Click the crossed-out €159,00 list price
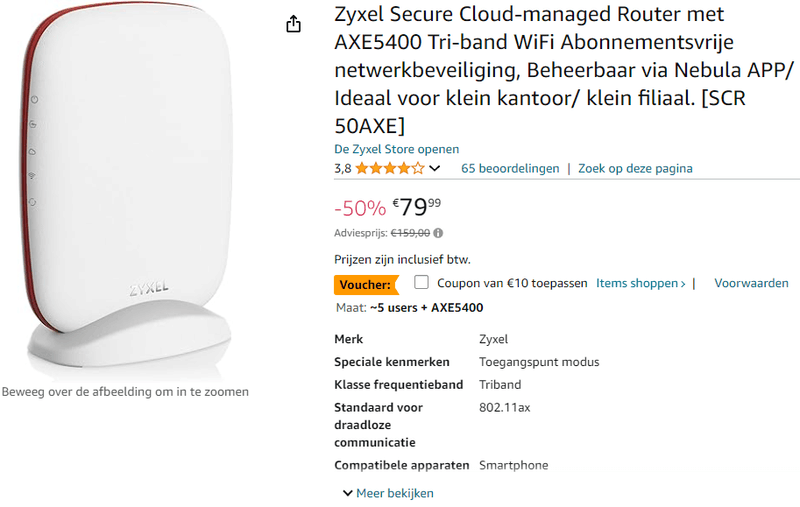The image size is (800, 507). pyautogui.click(x=410, y=233)
